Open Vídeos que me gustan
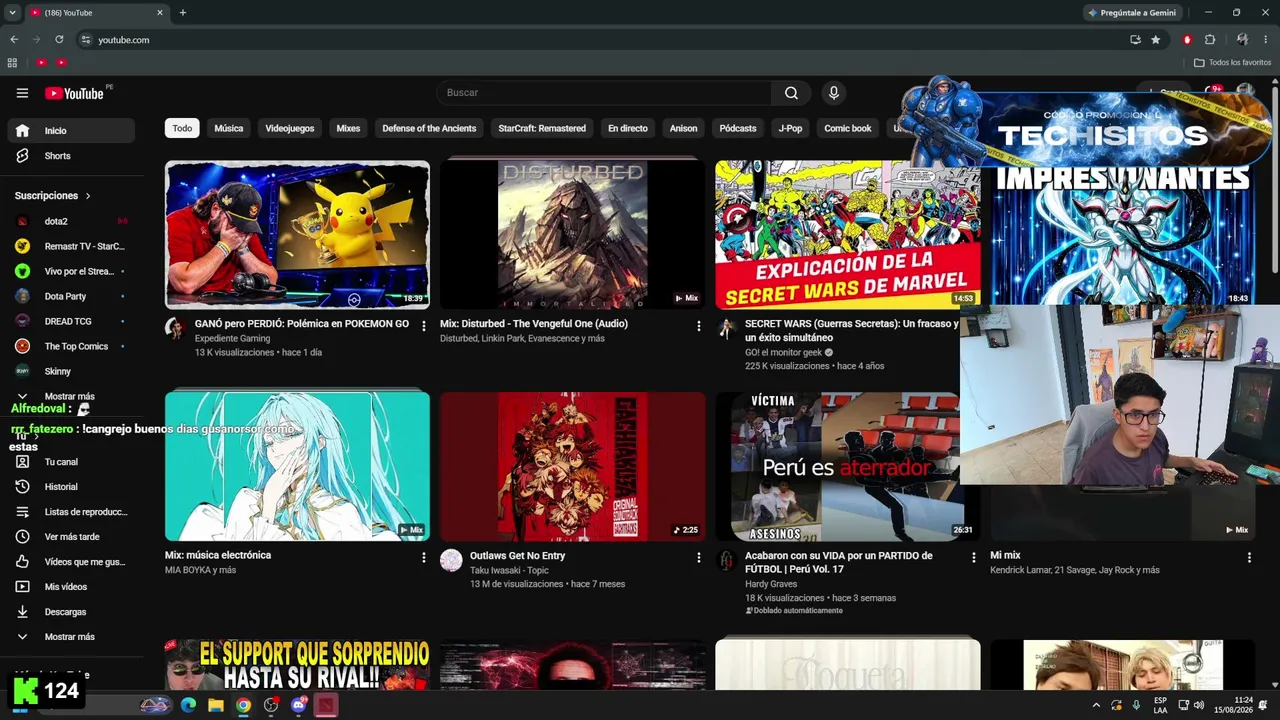 click(x=70, y=562)
